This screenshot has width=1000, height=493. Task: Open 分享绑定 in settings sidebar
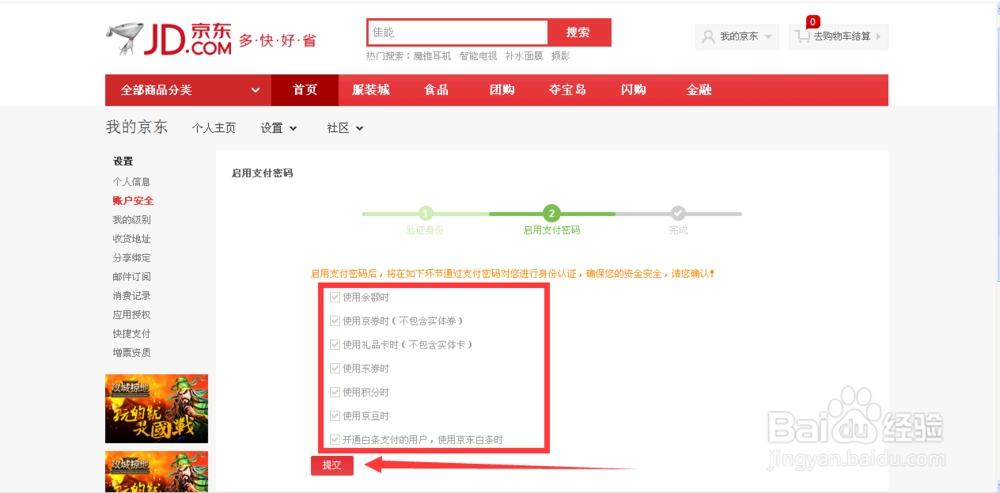pos(132,258)
